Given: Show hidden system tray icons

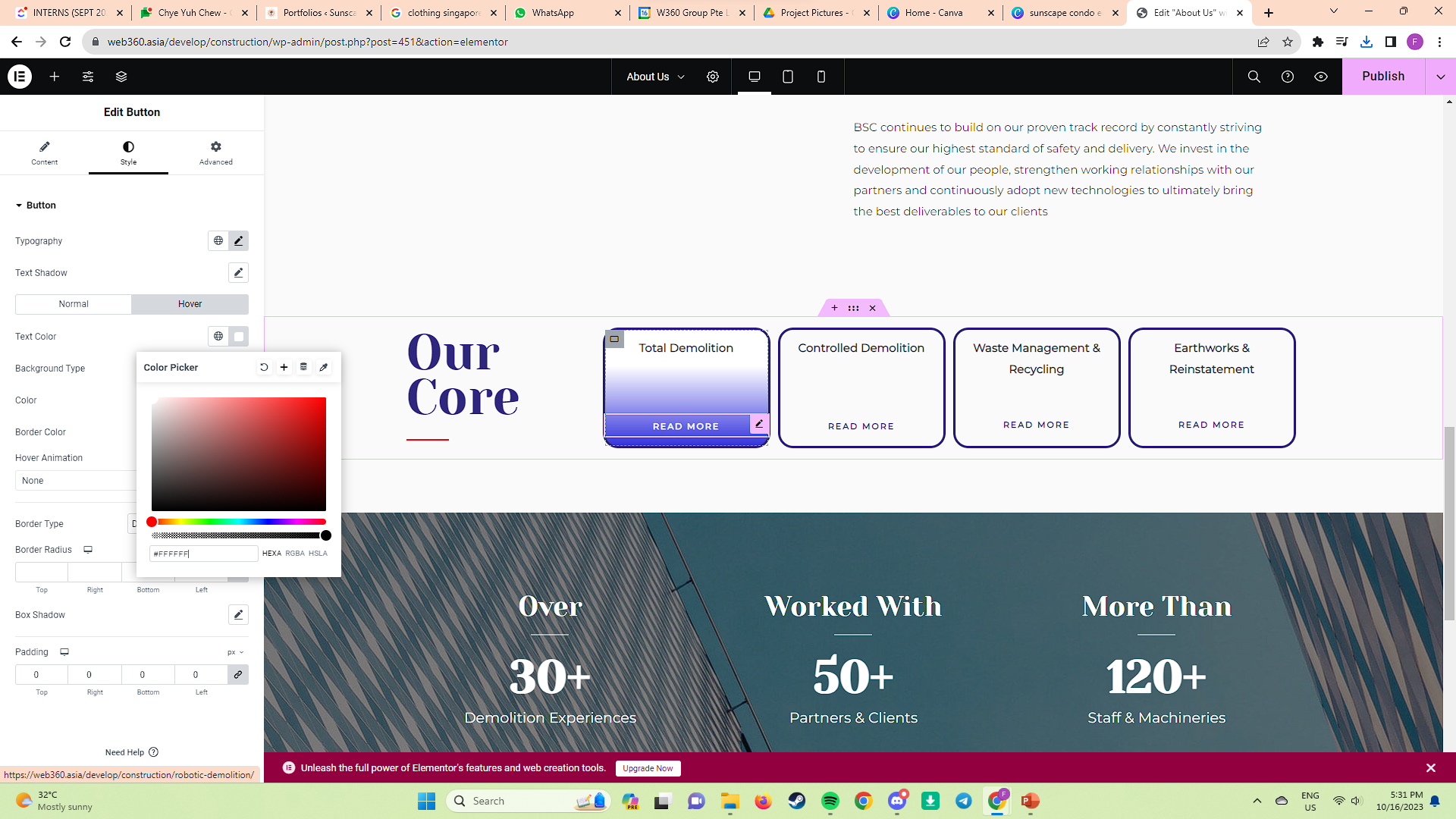Looking at the screenshot, I should tap(1257, 801).
